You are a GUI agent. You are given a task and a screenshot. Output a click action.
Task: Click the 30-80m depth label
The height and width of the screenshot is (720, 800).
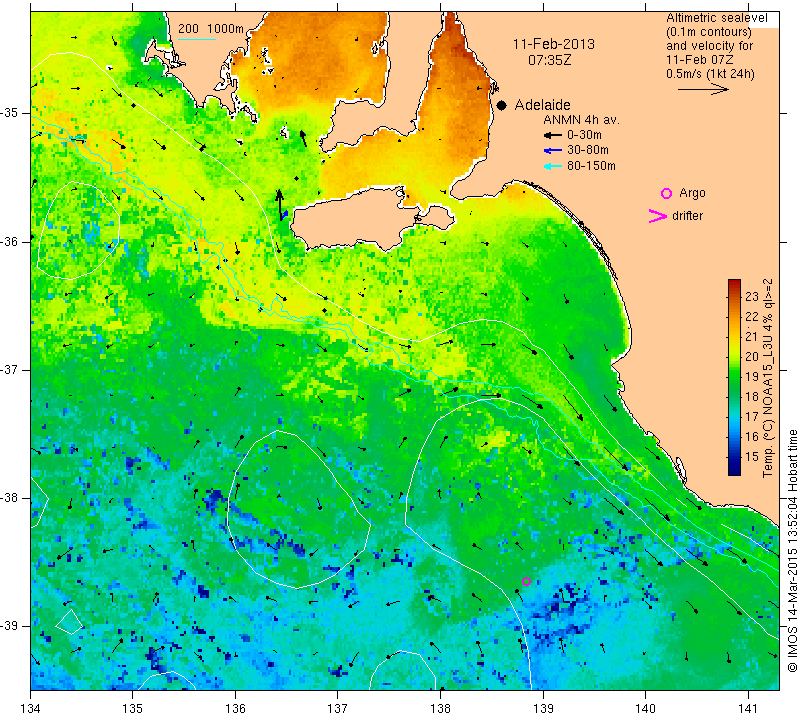pyautogui.click(x=588, y=150)
